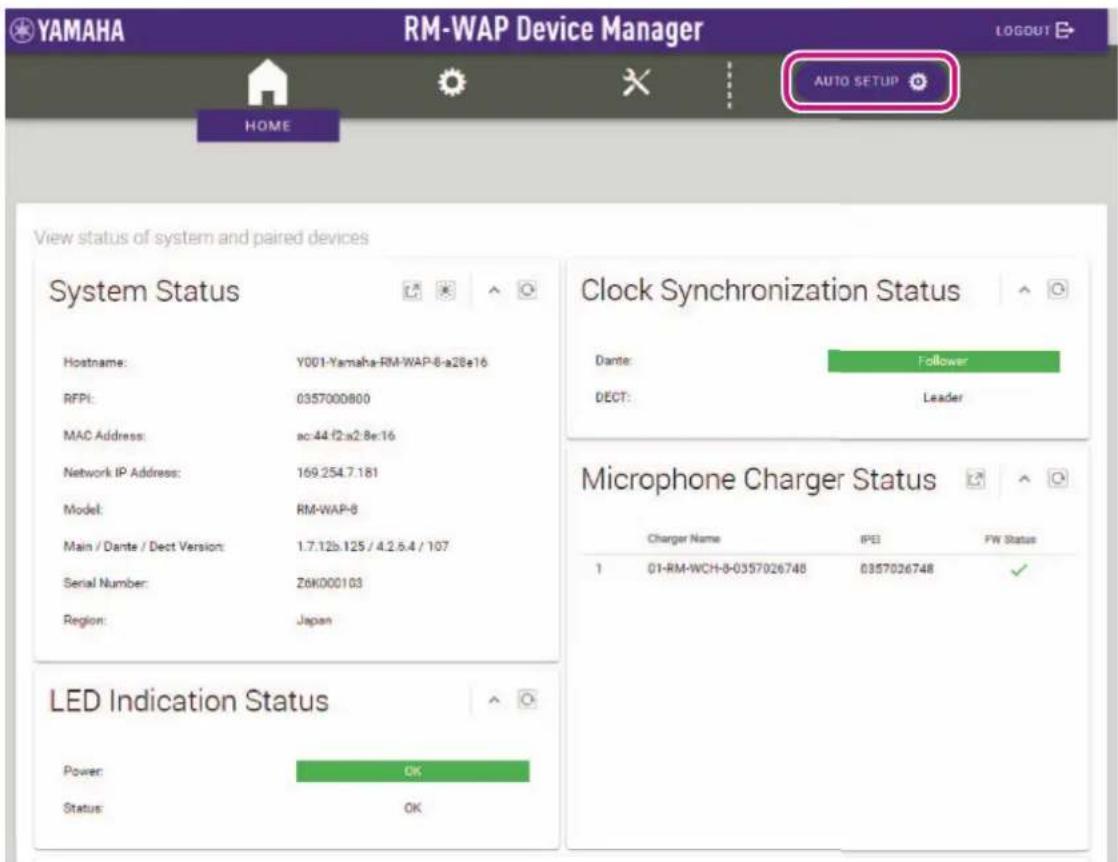Viewport: 1118px width, 862px height.
Task: Click the Yamaha logo
Action: click(68, 31)
